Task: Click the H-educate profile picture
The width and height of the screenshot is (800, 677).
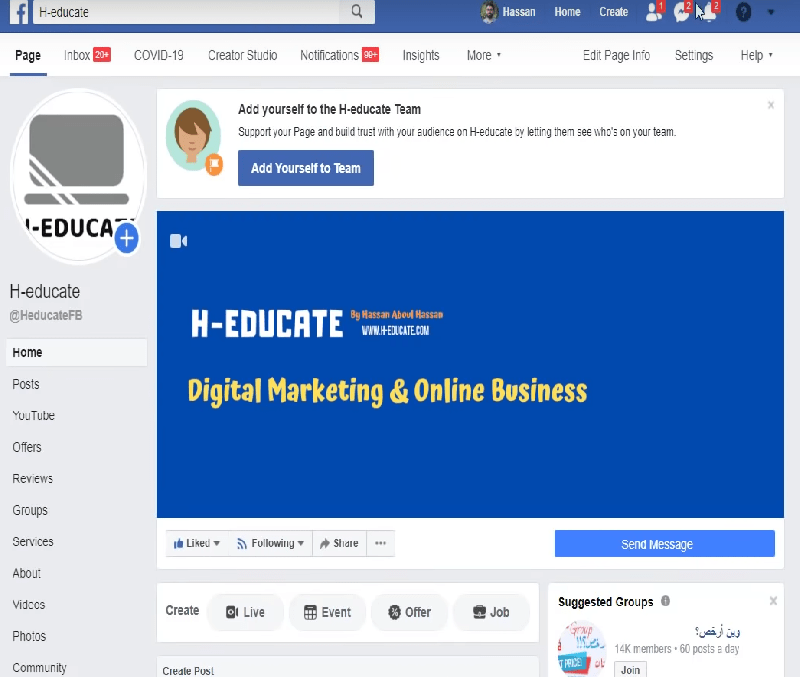Action: pyautogui.click(x=78, y=176)
